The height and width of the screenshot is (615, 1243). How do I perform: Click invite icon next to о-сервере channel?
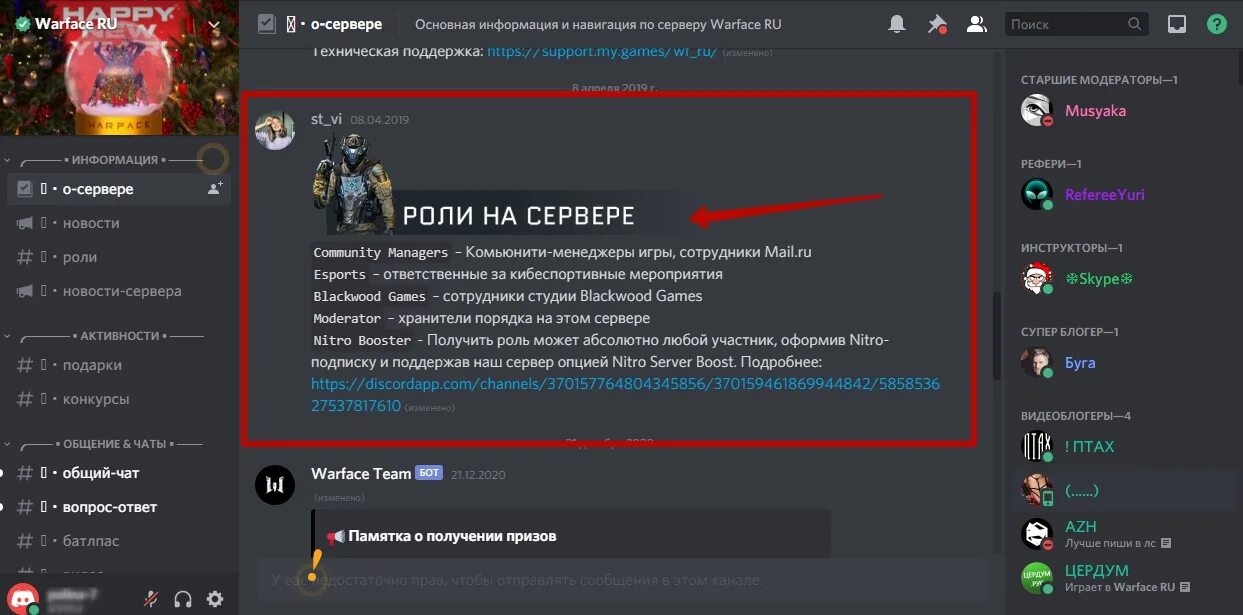click(x=215, y=188)
